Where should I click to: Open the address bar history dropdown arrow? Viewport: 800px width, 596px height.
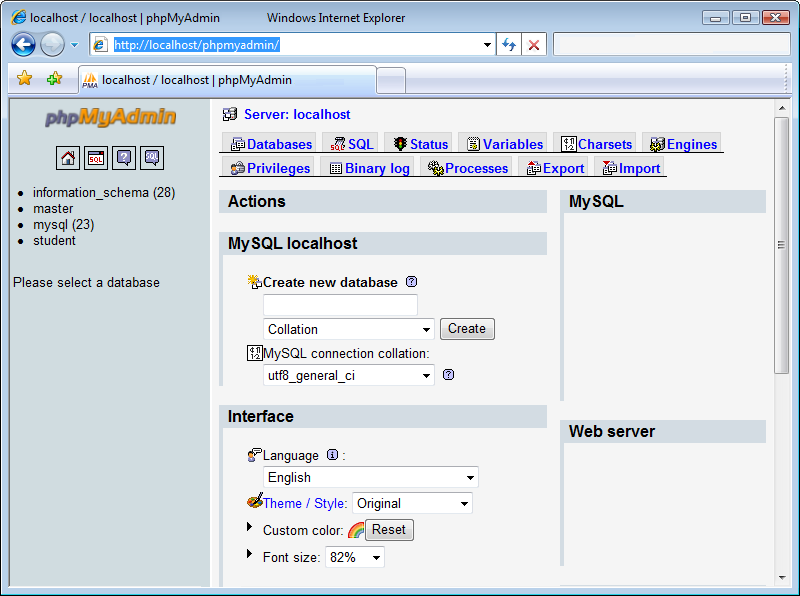coord(487,45)
